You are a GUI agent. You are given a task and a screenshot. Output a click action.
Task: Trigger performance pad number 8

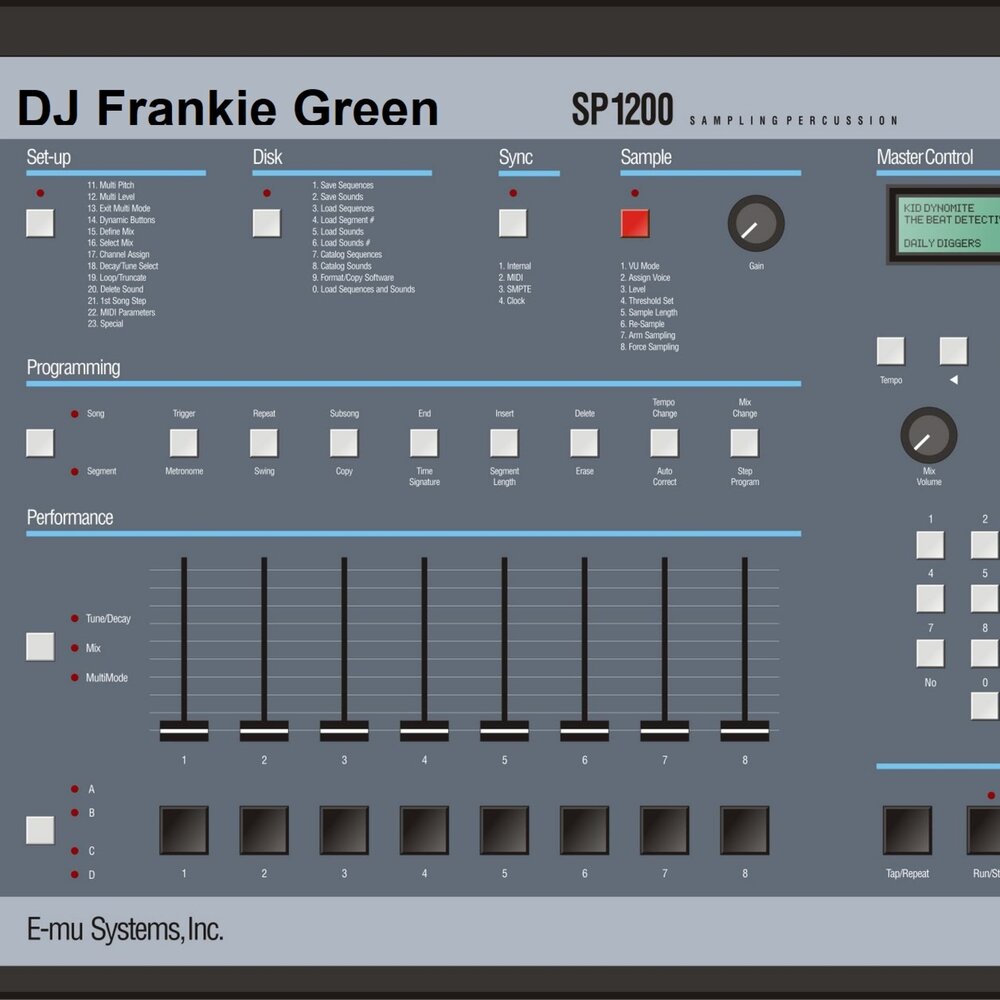[744, 830]
